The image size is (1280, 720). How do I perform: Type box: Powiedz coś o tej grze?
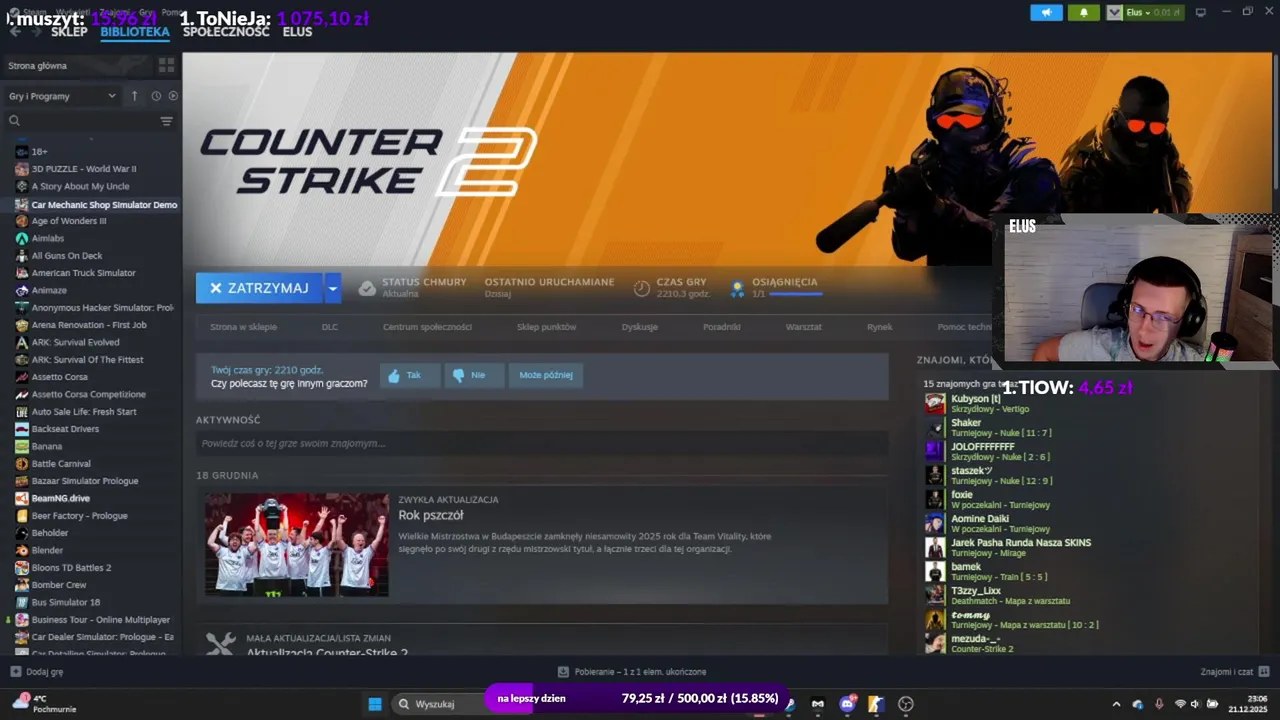[542, 443]
